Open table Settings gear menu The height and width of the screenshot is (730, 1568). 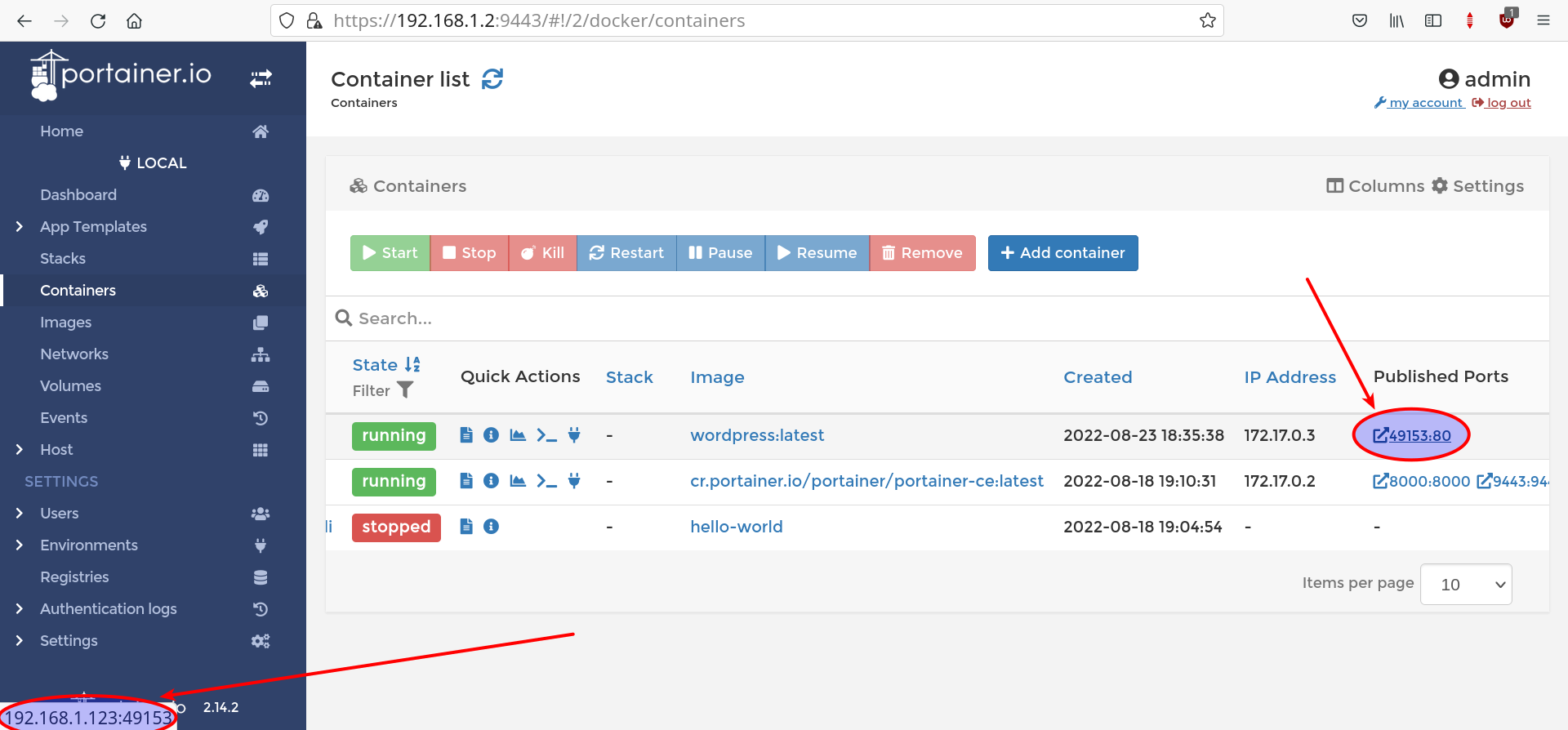1478,185
